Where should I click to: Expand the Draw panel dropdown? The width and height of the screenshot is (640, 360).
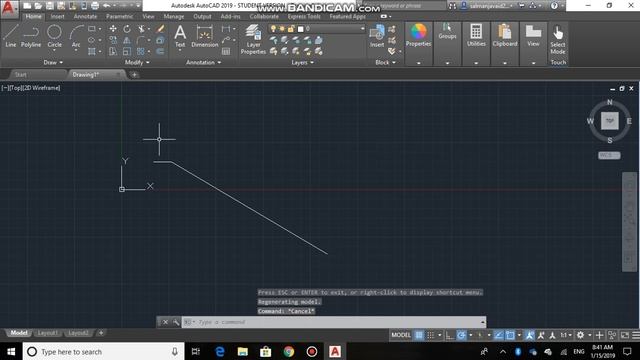pyautogui.click(x=53, y=62)
